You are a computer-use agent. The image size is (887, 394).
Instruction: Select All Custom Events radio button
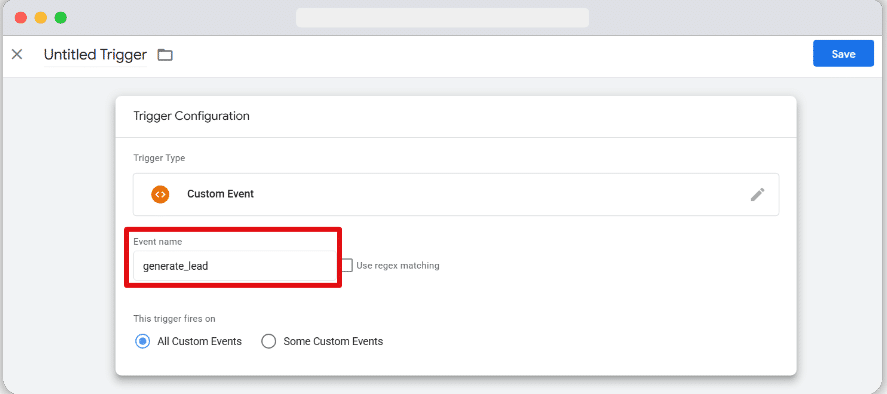pyautogui.click(x=143, y=341)
